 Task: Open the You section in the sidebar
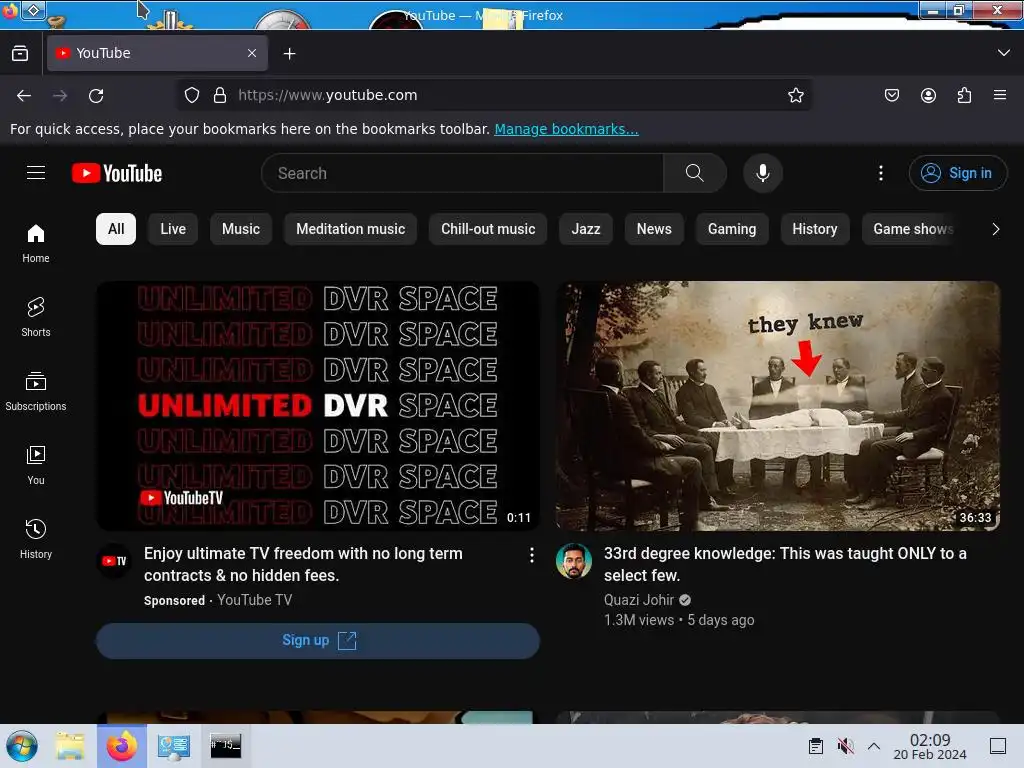pos(36,465)
